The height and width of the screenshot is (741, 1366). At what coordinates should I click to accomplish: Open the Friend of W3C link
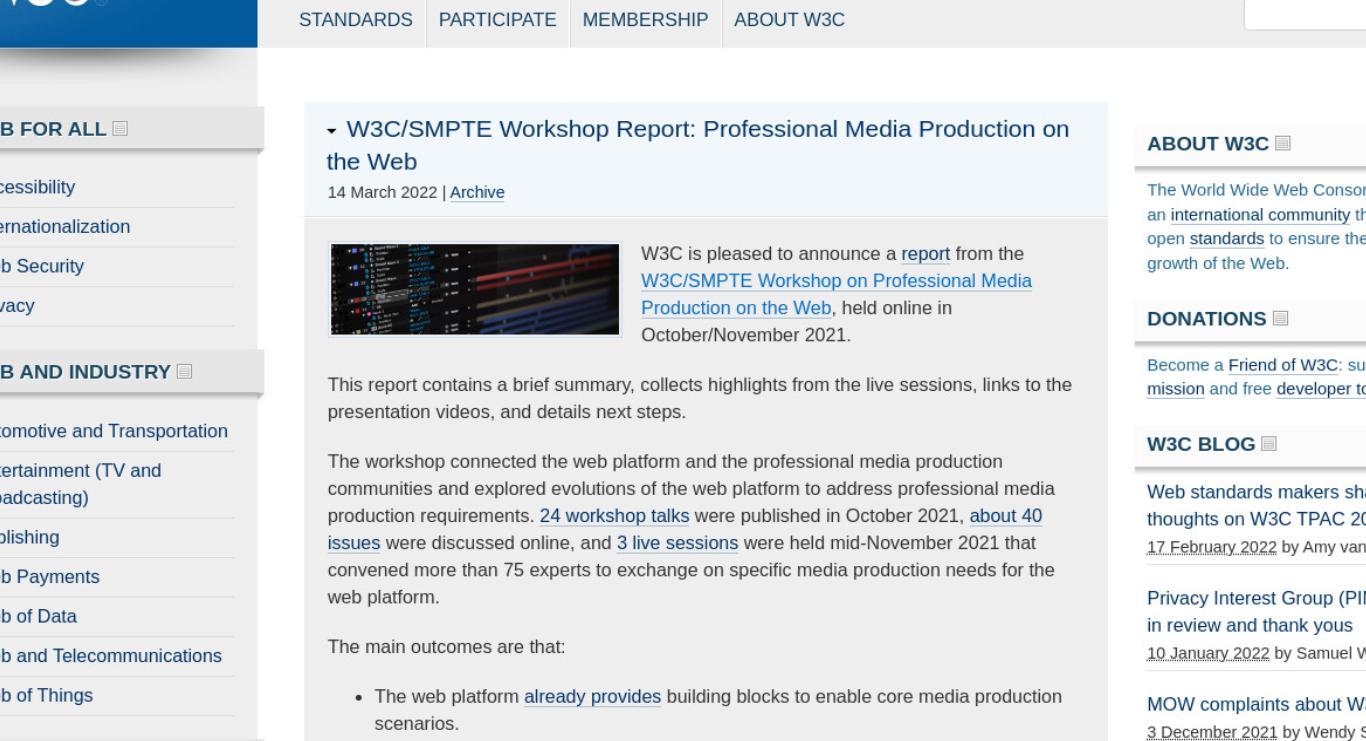[1283, 365]
